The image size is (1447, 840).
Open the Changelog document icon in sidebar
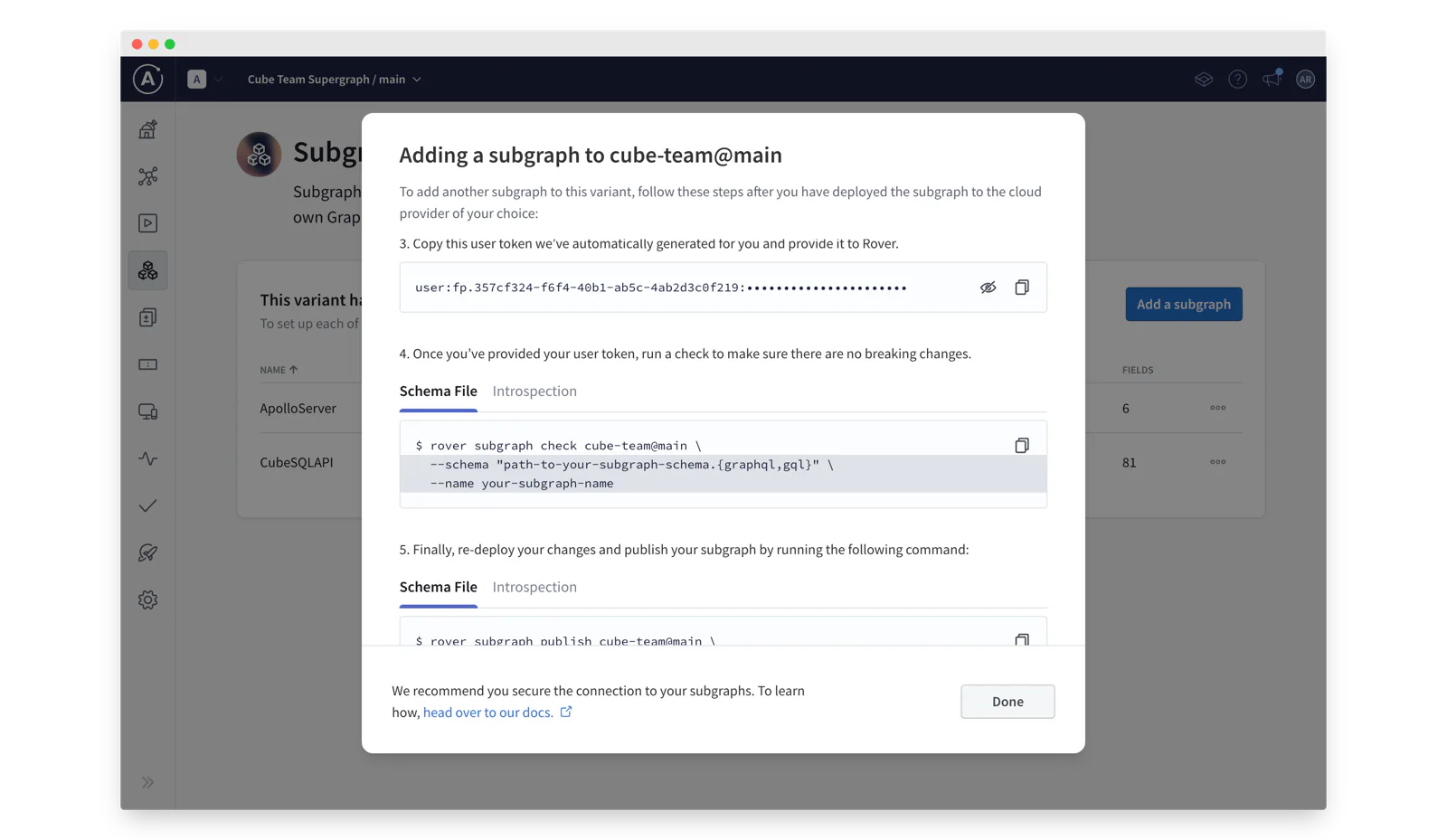[x=147, y=317]
